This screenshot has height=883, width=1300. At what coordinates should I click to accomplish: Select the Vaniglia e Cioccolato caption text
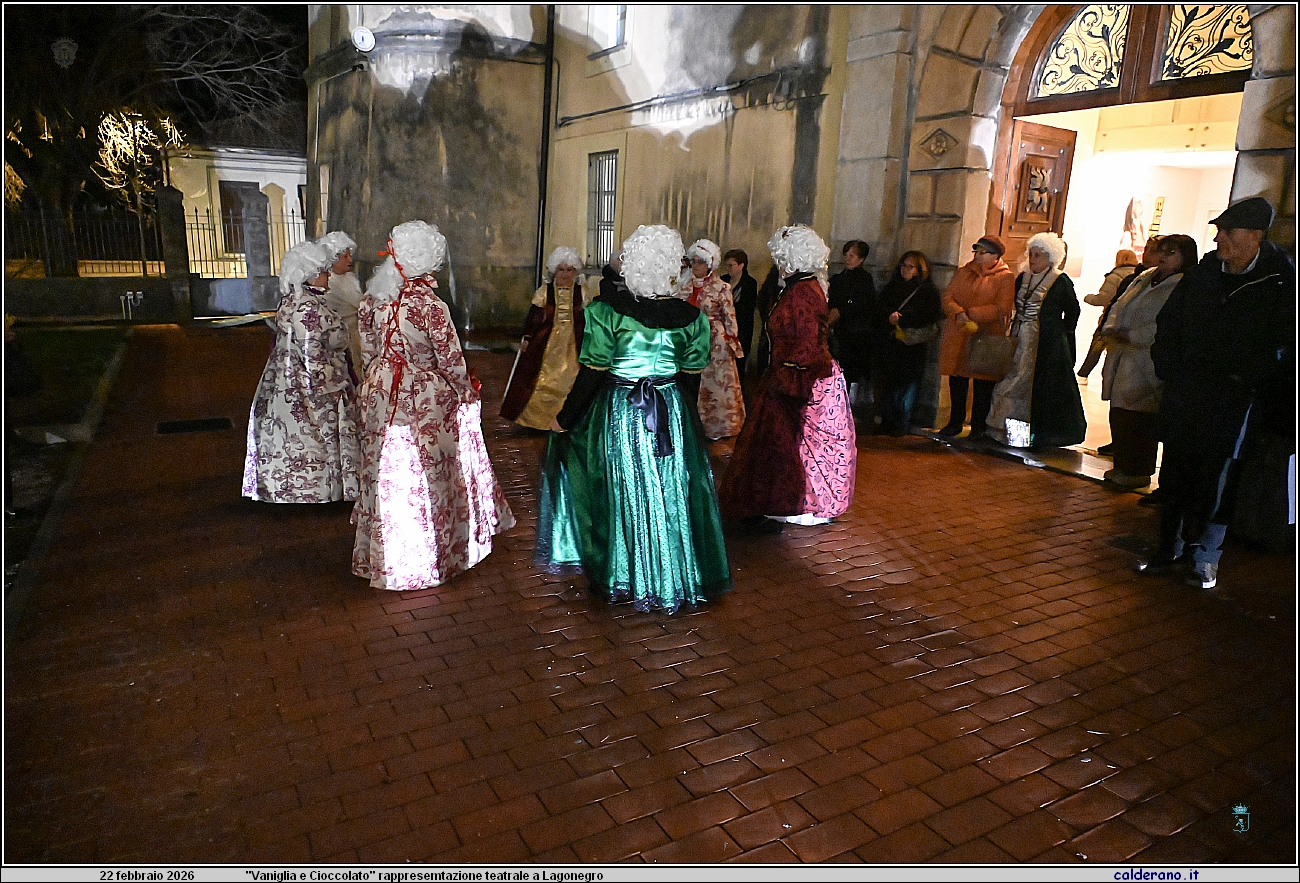[425, 873]
